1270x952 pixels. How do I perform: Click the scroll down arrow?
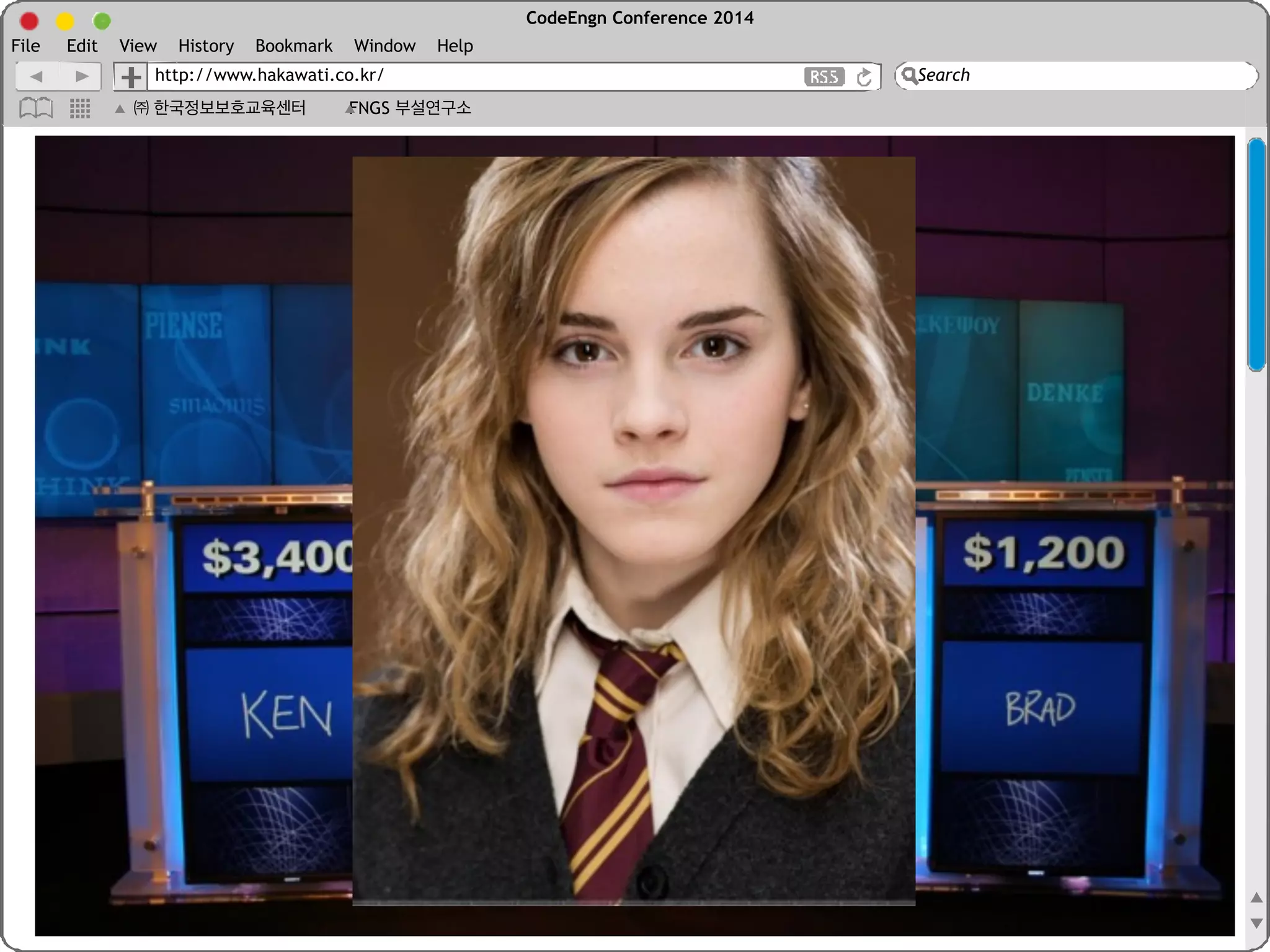tap(1256, 923)
